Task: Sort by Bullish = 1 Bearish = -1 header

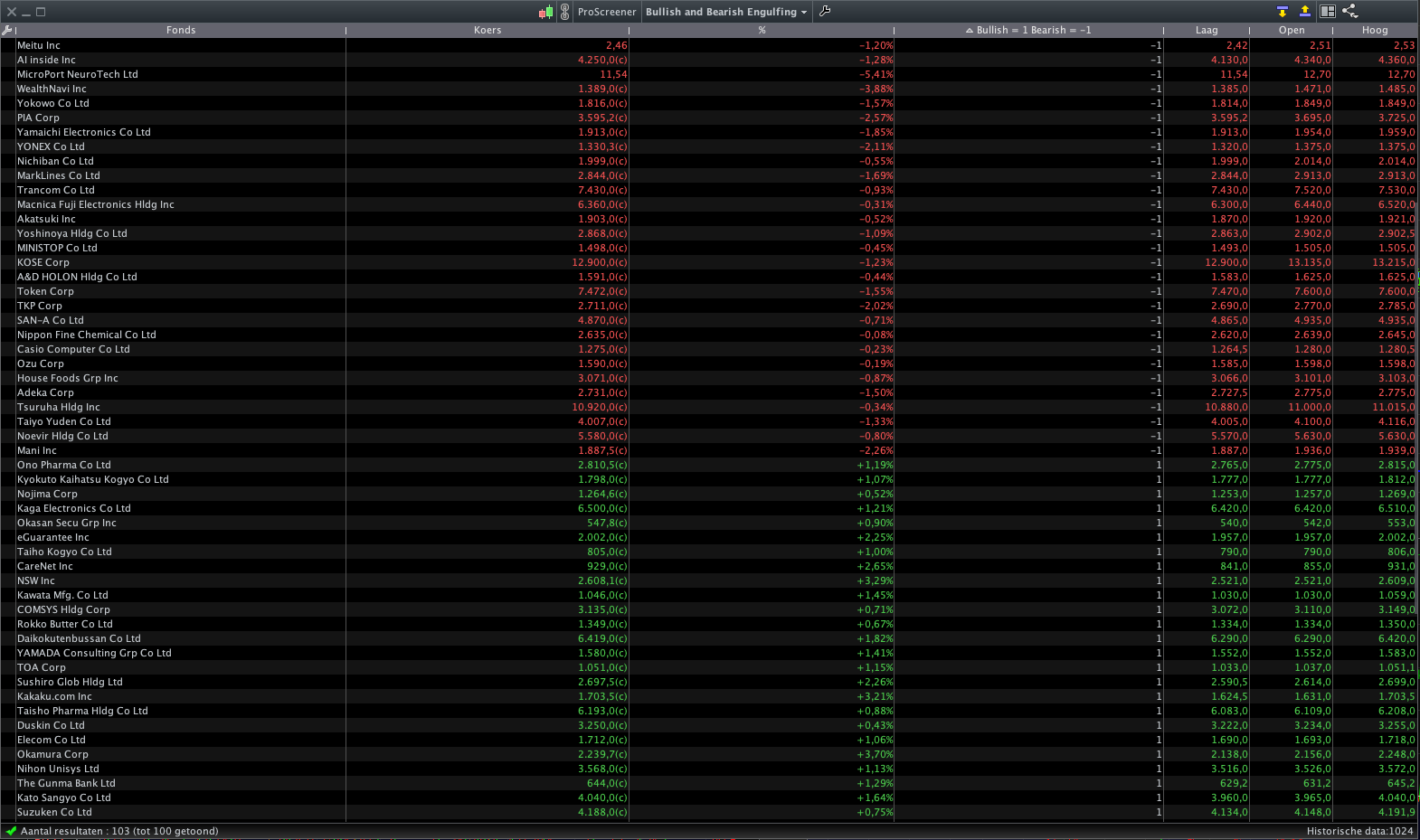Action: point(1029,30)
